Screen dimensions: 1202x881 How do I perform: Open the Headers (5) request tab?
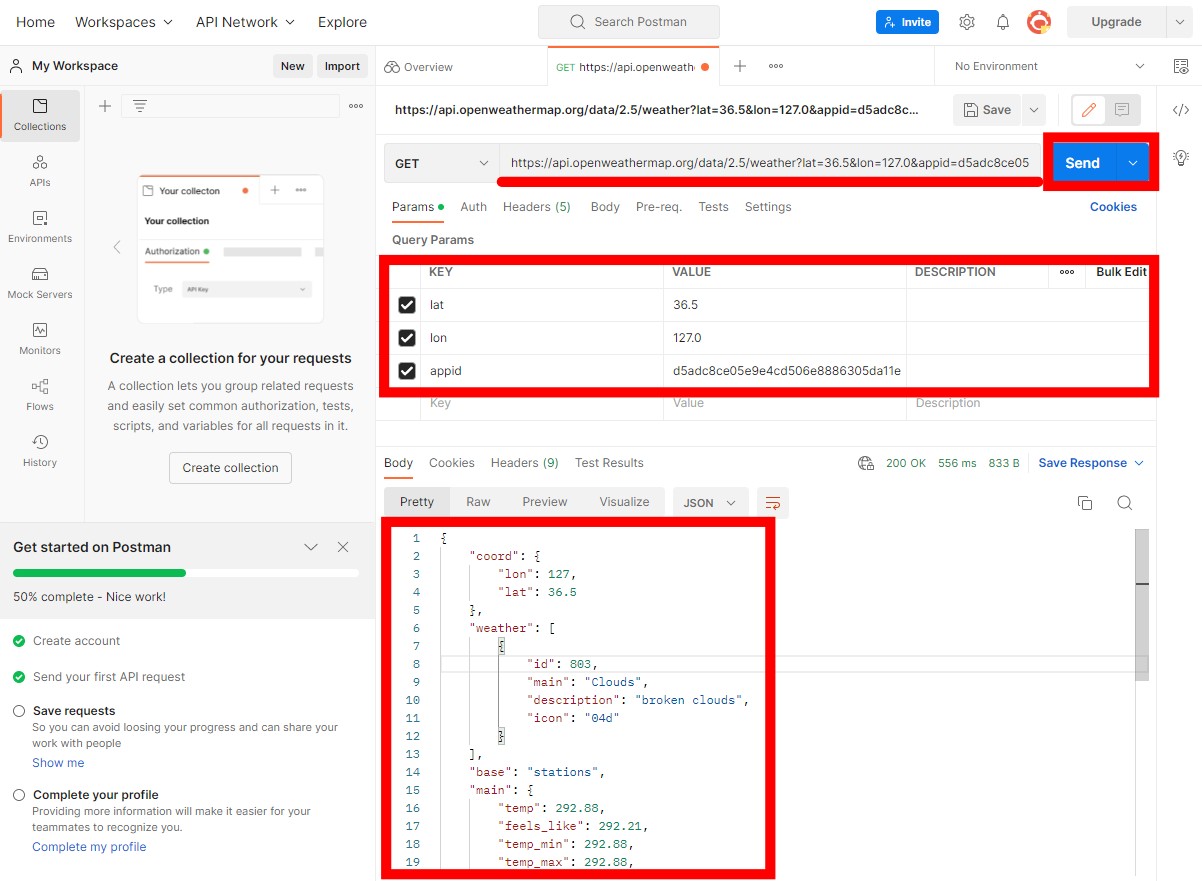pos(536,207)
